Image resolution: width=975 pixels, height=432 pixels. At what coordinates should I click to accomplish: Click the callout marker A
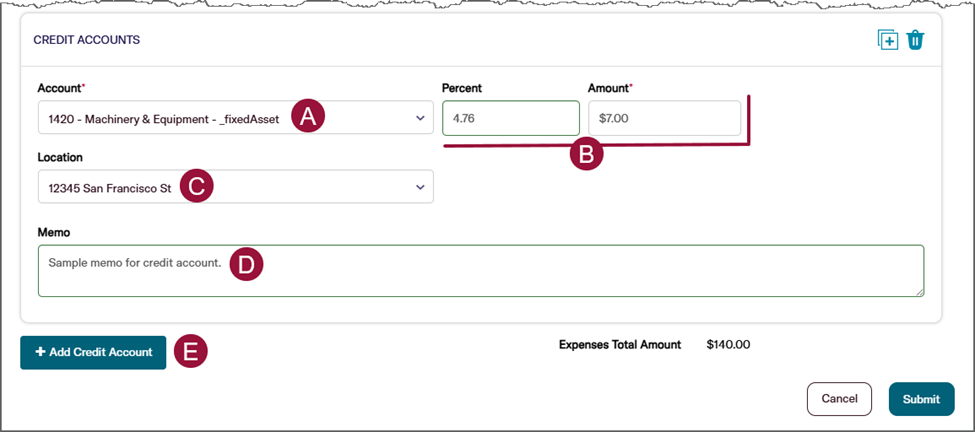[308, 116]
